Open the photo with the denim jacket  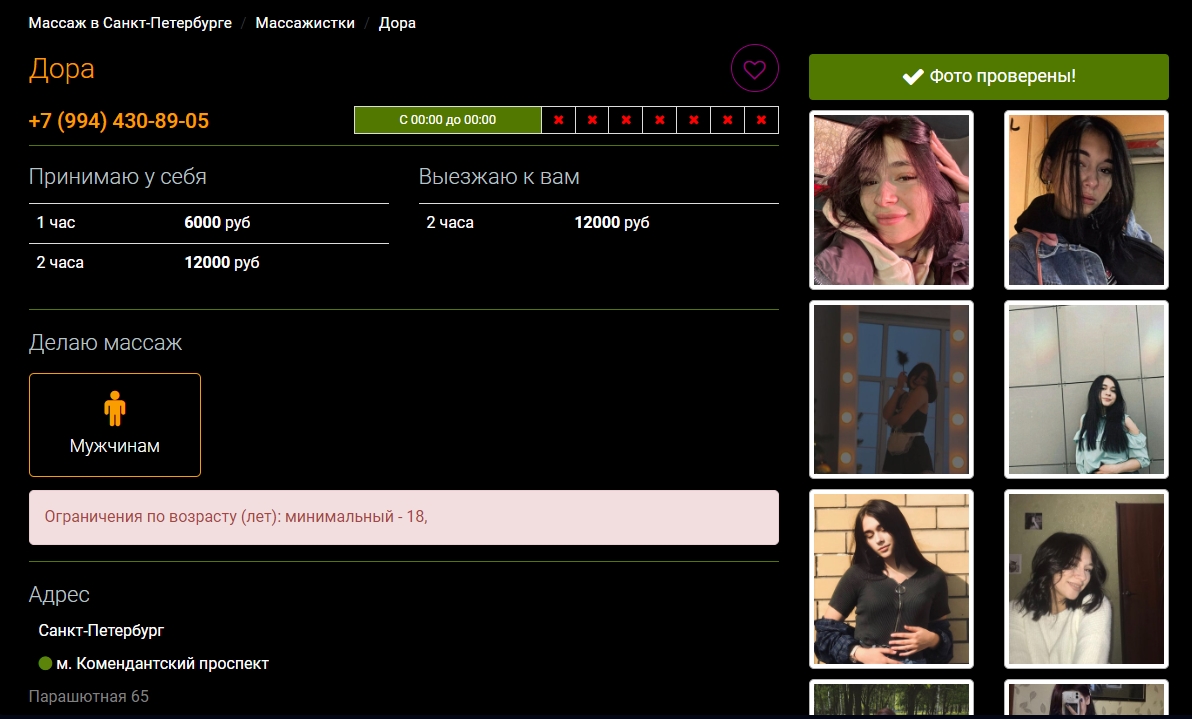[x=1086, y=200]
